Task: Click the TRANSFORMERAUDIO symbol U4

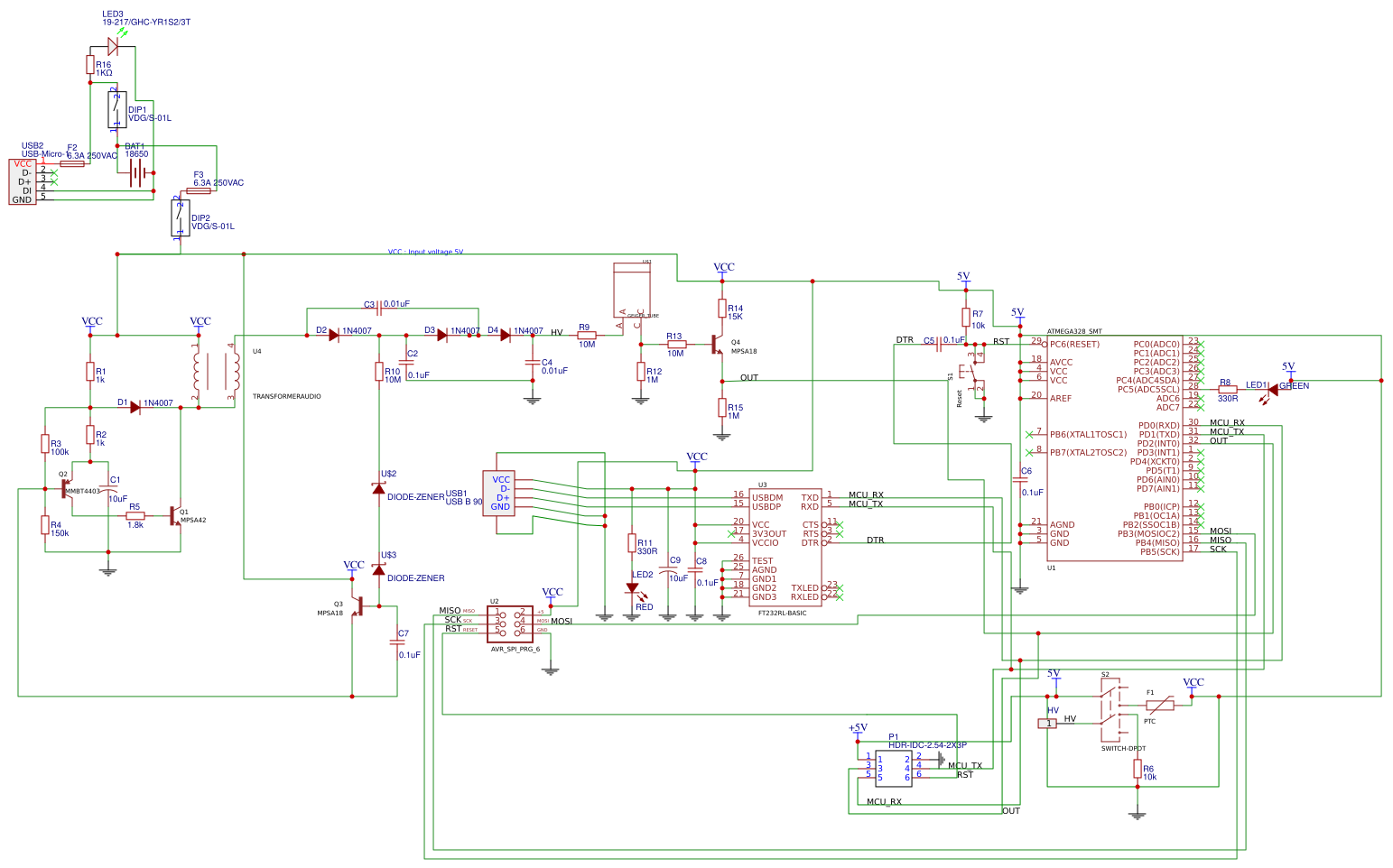Action: [217, 370]
